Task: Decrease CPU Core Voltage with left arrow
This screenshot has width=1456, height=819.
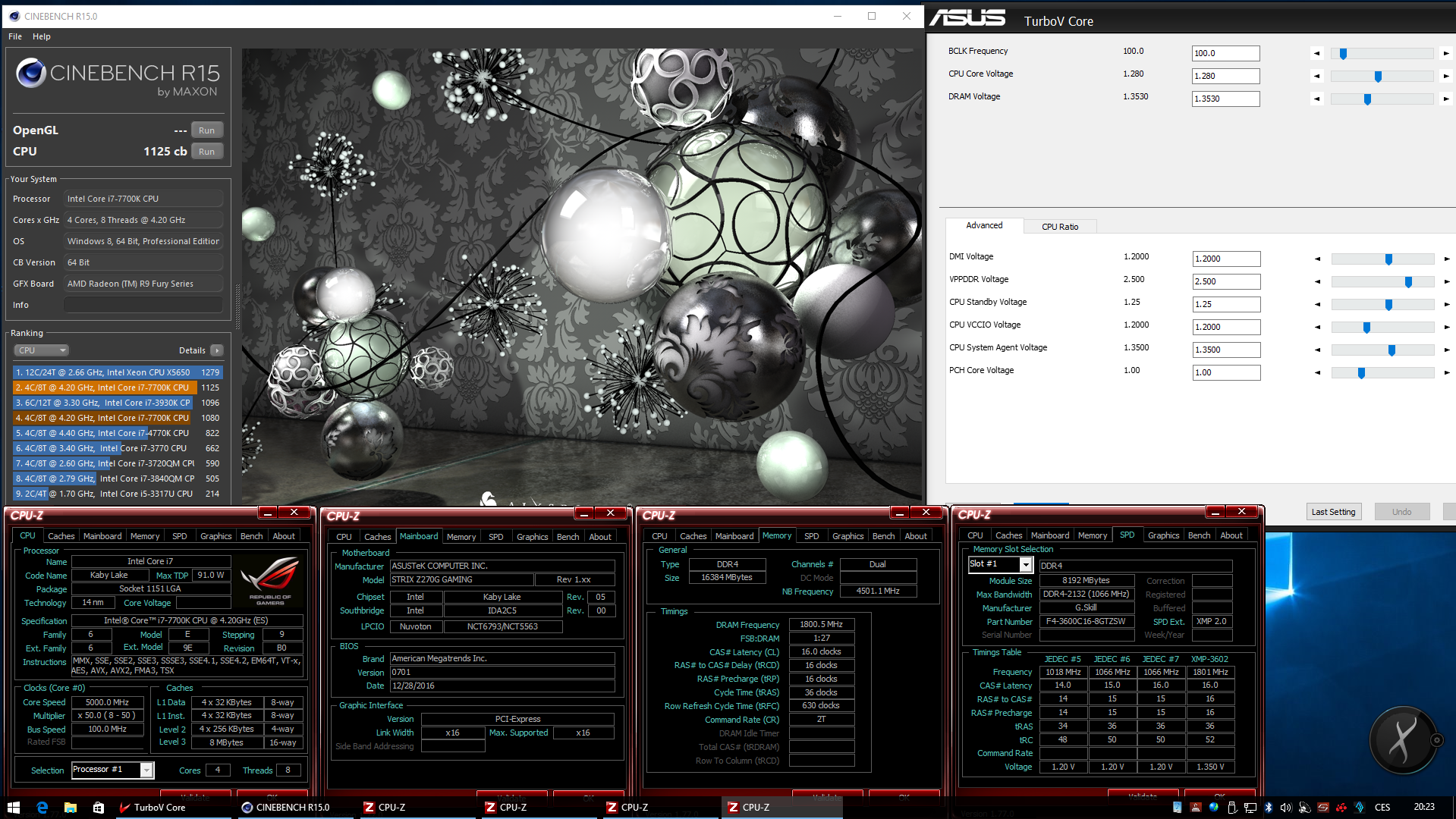Action: click(1317, 77)
